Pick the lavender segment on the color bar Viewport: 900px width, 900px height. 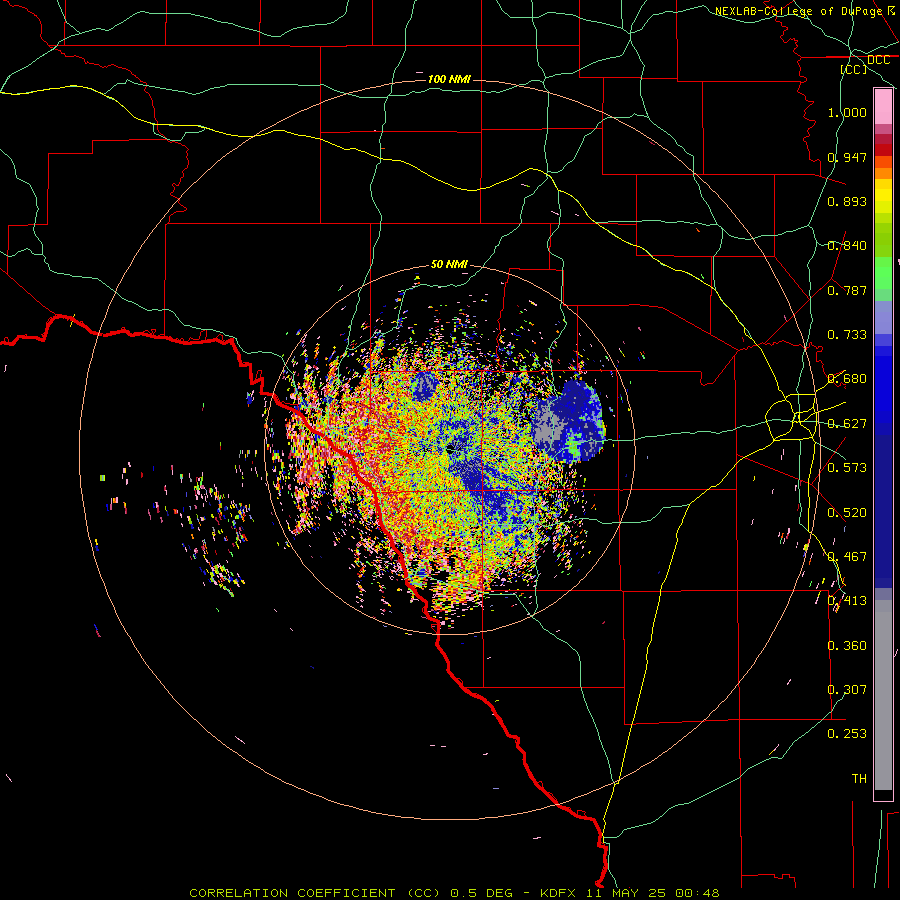pyautogui.click(x=883, y=317)
